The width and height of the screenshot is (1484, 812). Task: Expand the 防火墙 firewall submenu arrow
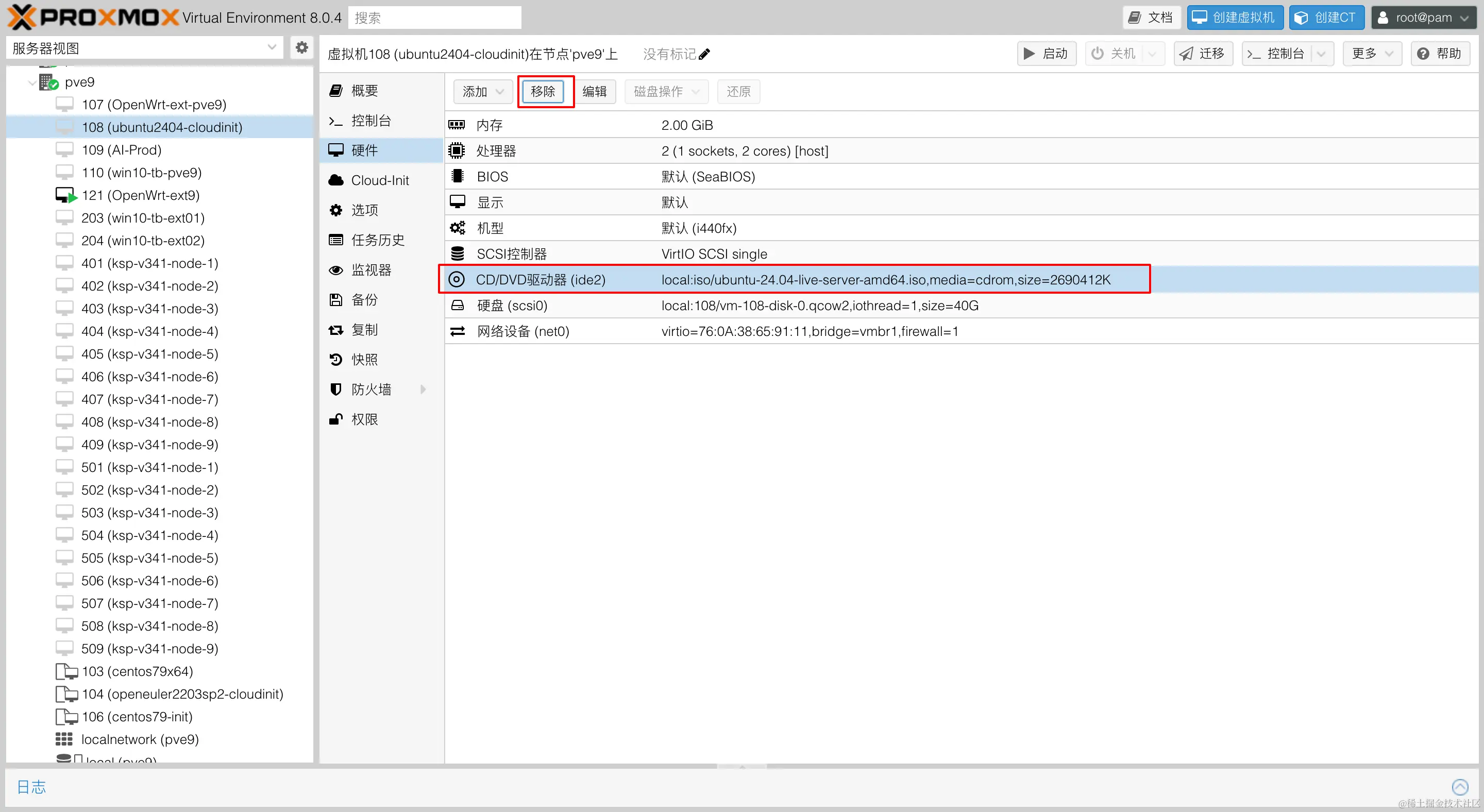[424, 390]
